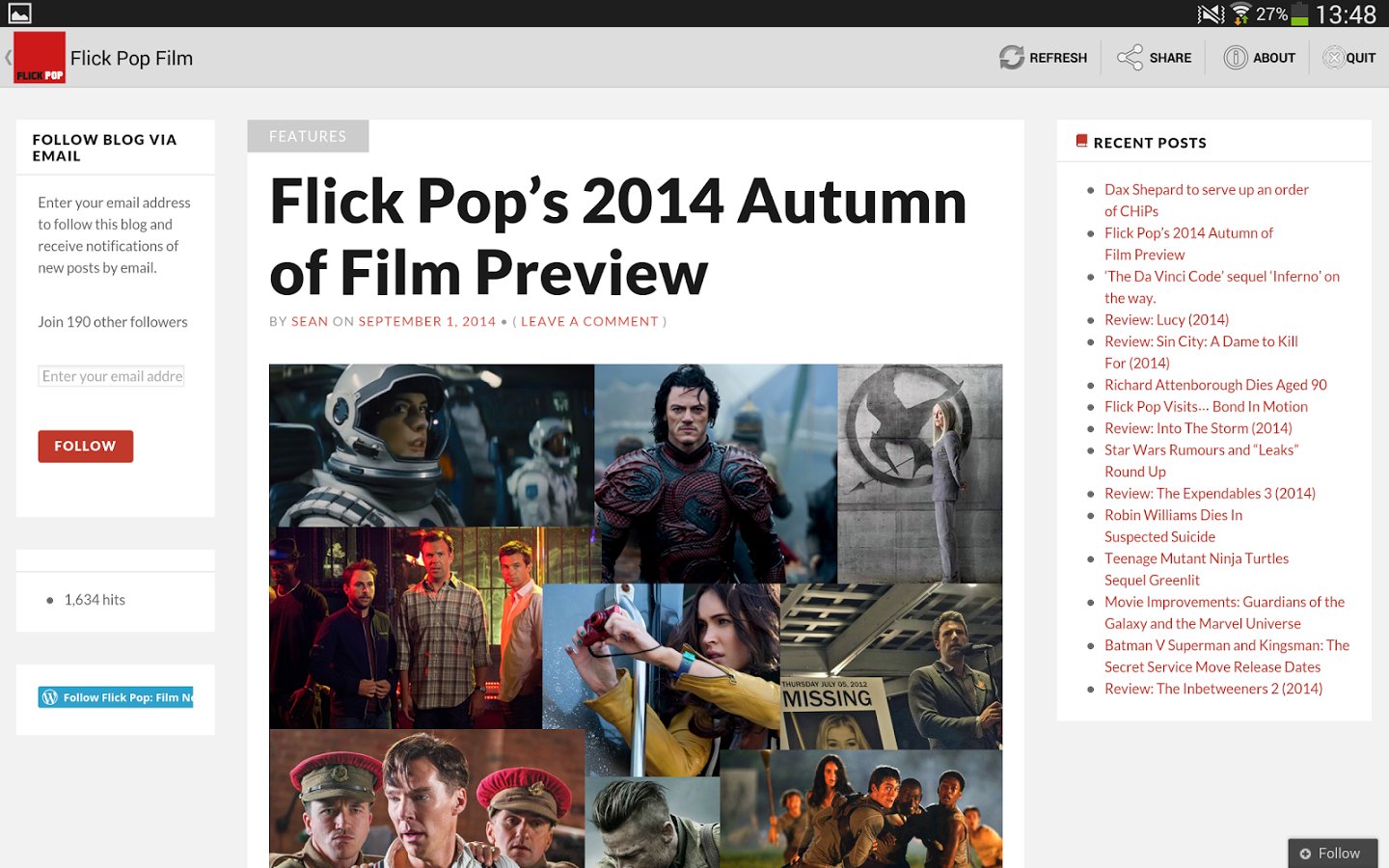
Task: Open recent post Flick Pop's 2014 Autumn of Film Preview
Action: tap(1188, 243)
